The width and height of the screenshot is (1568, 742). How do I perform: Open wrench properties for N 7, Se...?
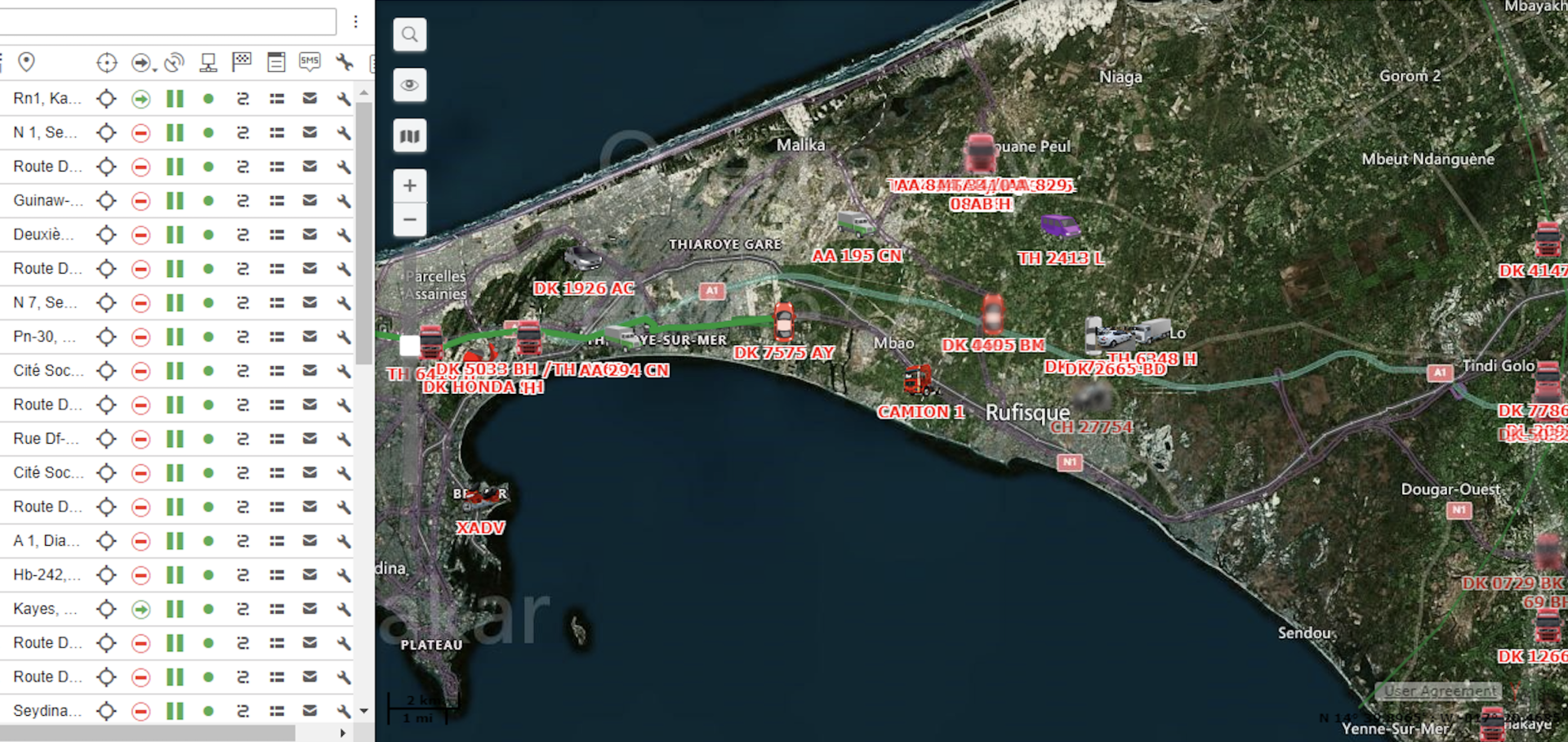click(344, 303)
